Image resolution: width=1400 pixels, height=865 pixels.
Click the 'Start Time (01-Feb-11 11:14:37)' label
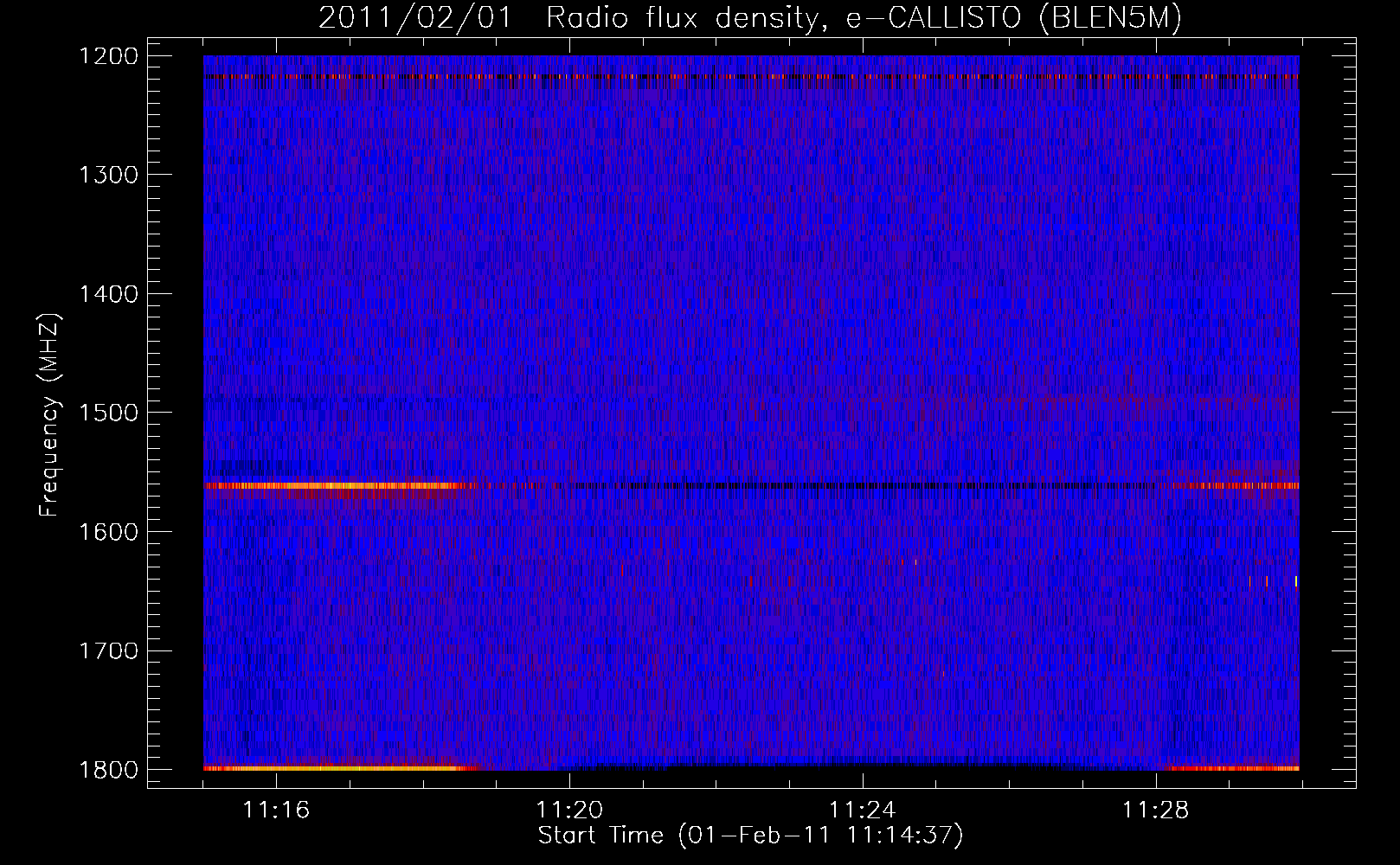tap(750, 836)
